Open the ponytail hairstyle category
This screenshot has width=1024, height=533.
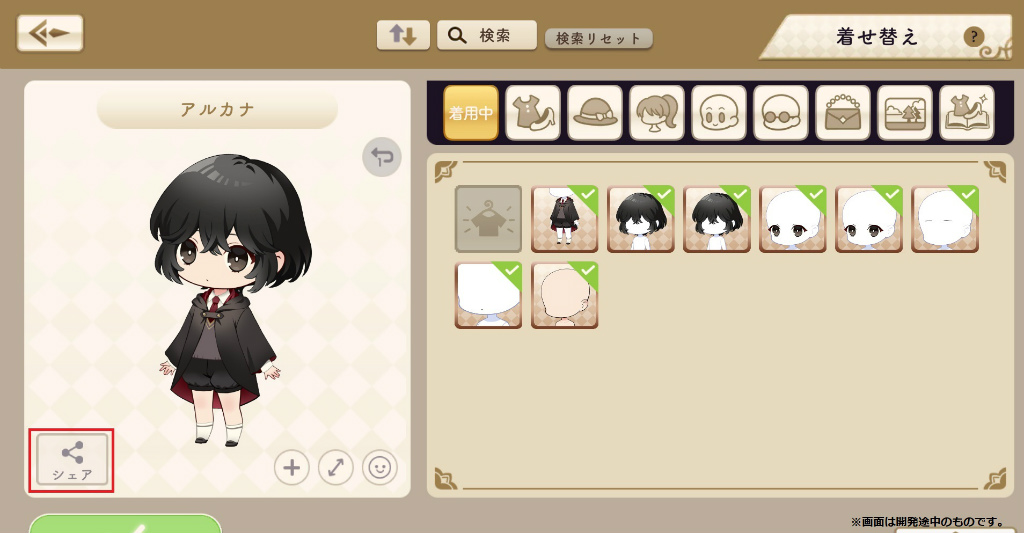point(657,113)
